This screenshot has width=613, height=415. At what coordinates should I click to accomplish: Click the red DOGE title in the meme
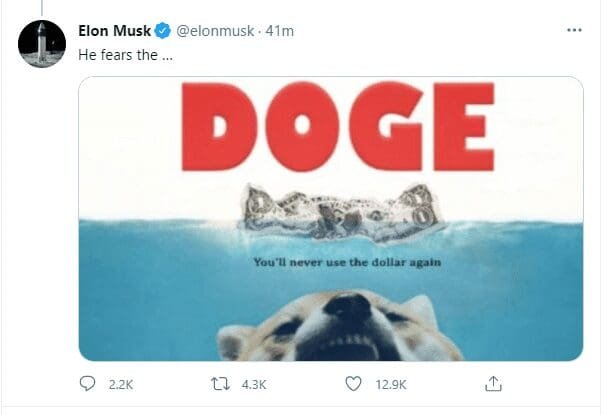pos(338,125)
